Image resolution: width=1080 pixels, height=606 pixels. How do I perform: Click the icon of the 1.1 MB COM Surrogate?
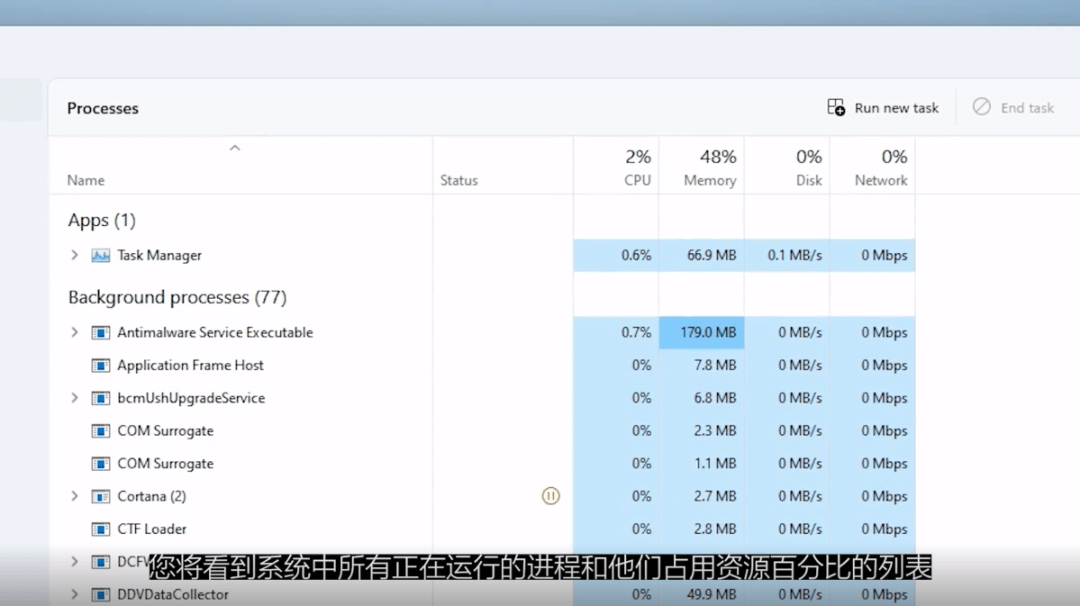(101, 463)
